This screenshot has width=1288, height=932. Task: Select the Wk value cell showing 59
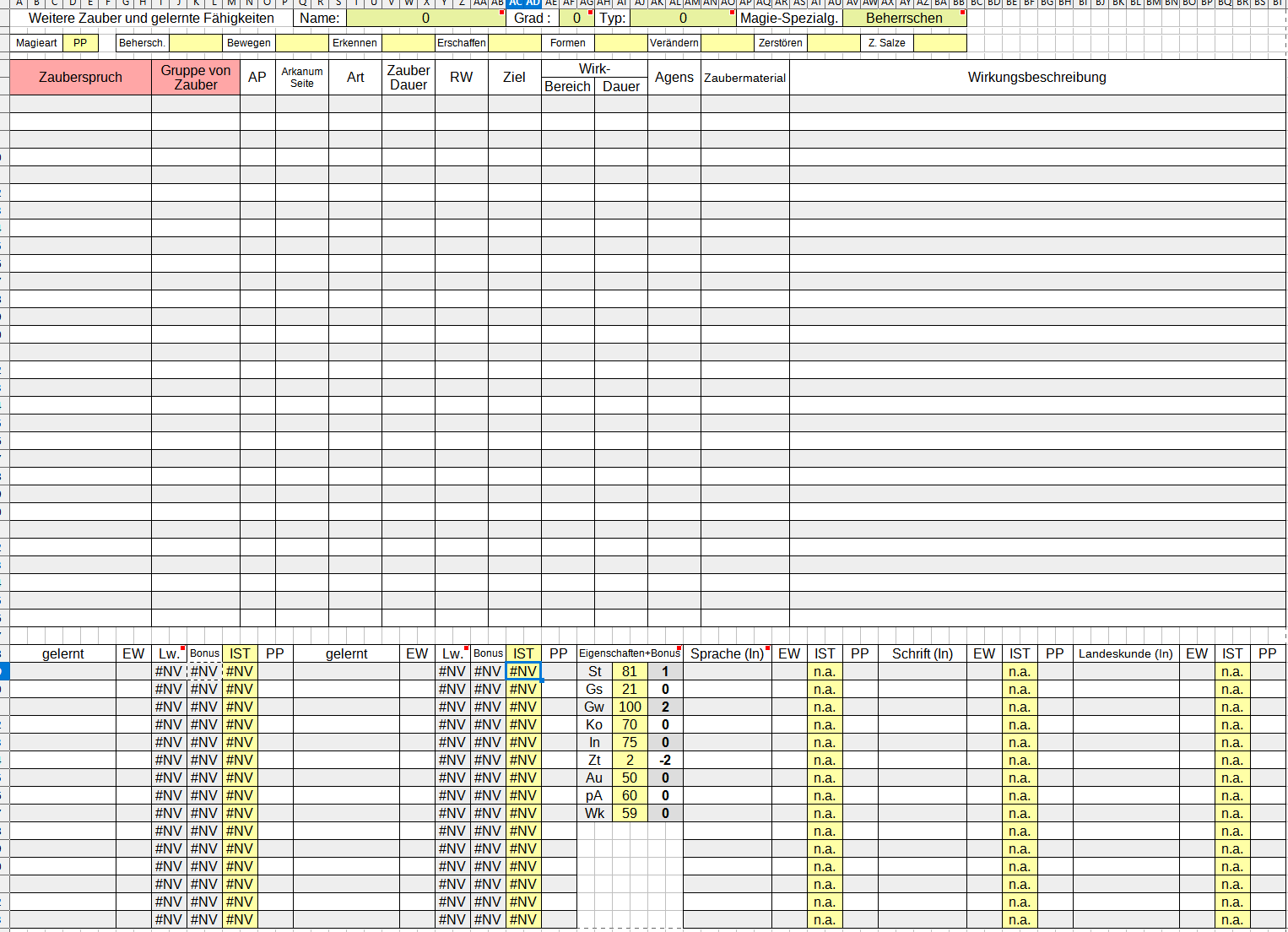(630, 814)
